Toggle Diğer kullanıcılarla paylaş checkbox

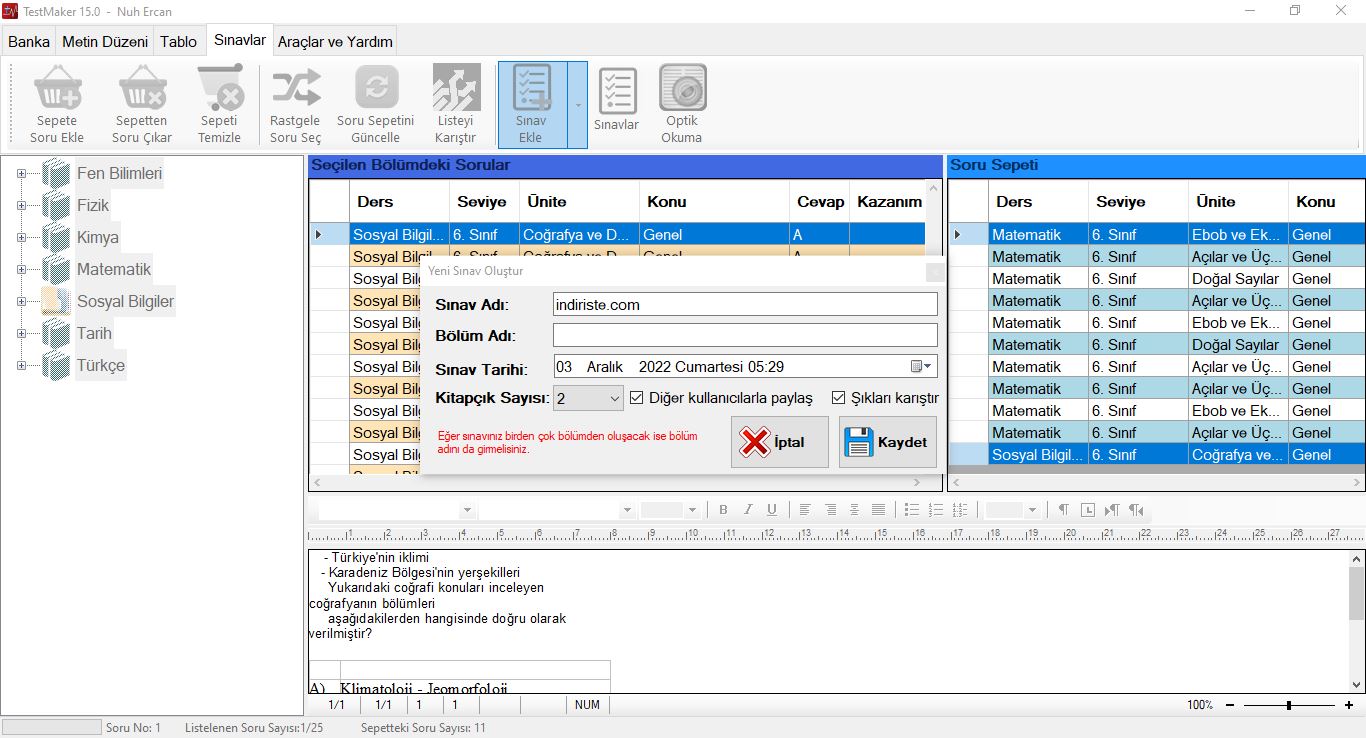click(637, 398)
